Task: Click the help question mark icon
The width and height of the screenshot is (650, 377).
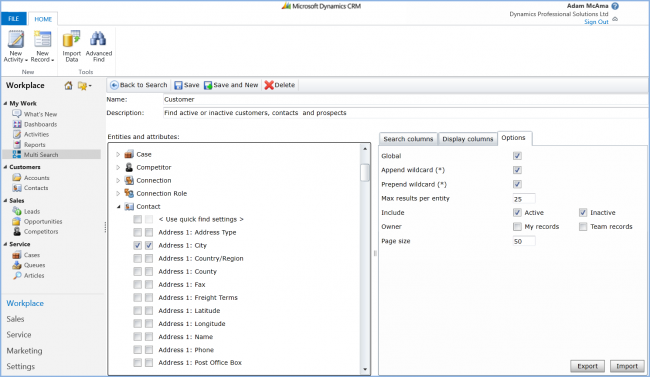Action: pos(615,6)
